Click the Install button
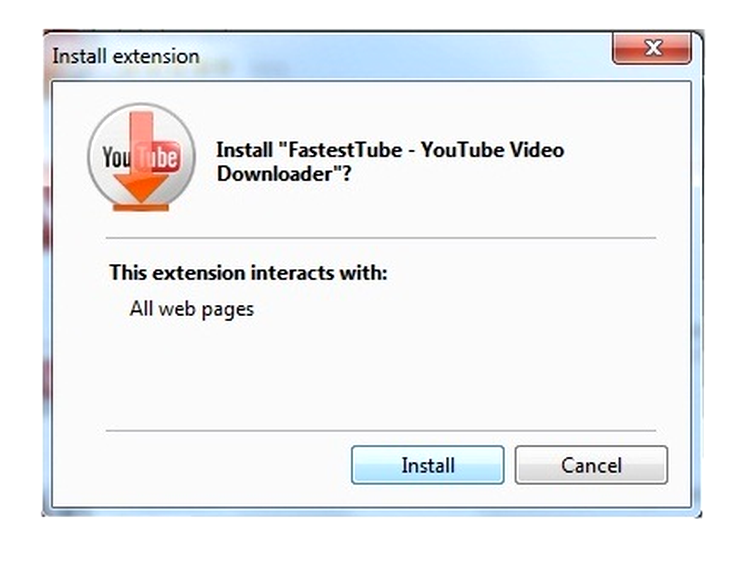The height and width of the screenshot is (563, 750). [428, 465]
